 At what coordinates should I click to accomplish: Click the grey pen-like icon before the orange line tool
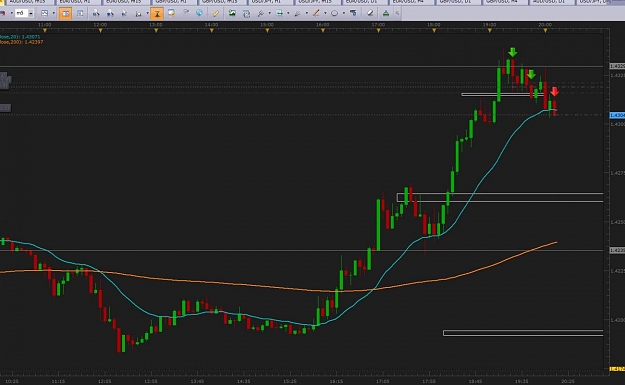point(297,13)
